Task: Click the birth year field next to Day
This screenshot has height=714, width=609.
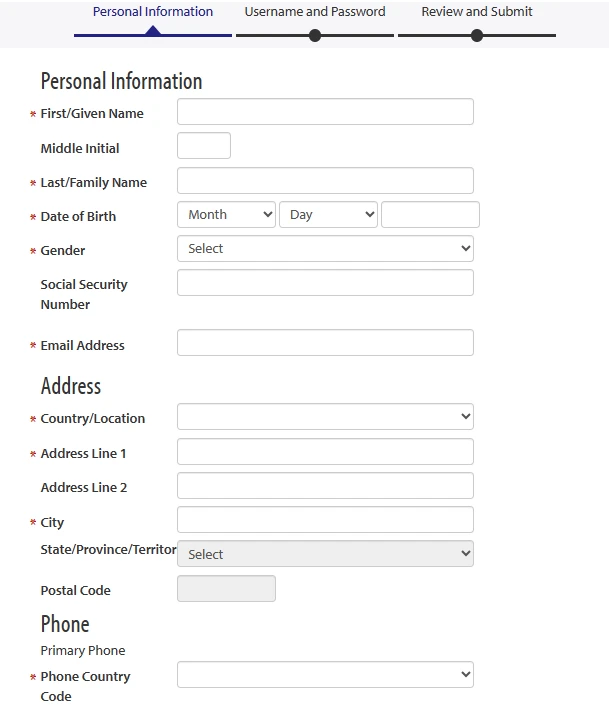Action: [430, 214]
